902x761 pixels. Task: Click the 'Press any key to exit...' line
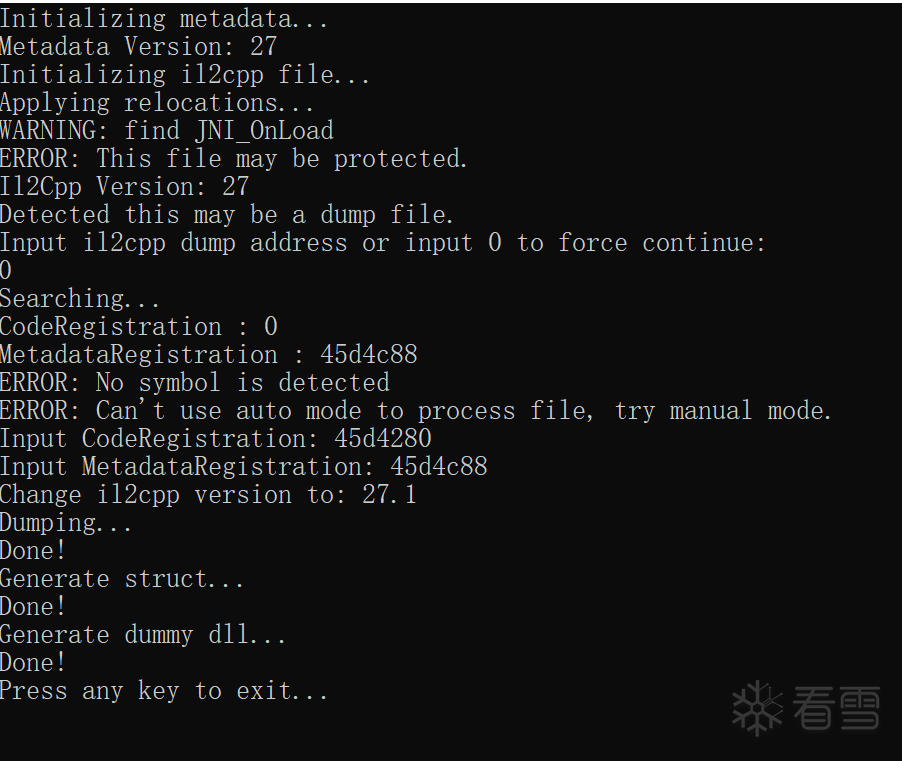click(x=164, y=690)
